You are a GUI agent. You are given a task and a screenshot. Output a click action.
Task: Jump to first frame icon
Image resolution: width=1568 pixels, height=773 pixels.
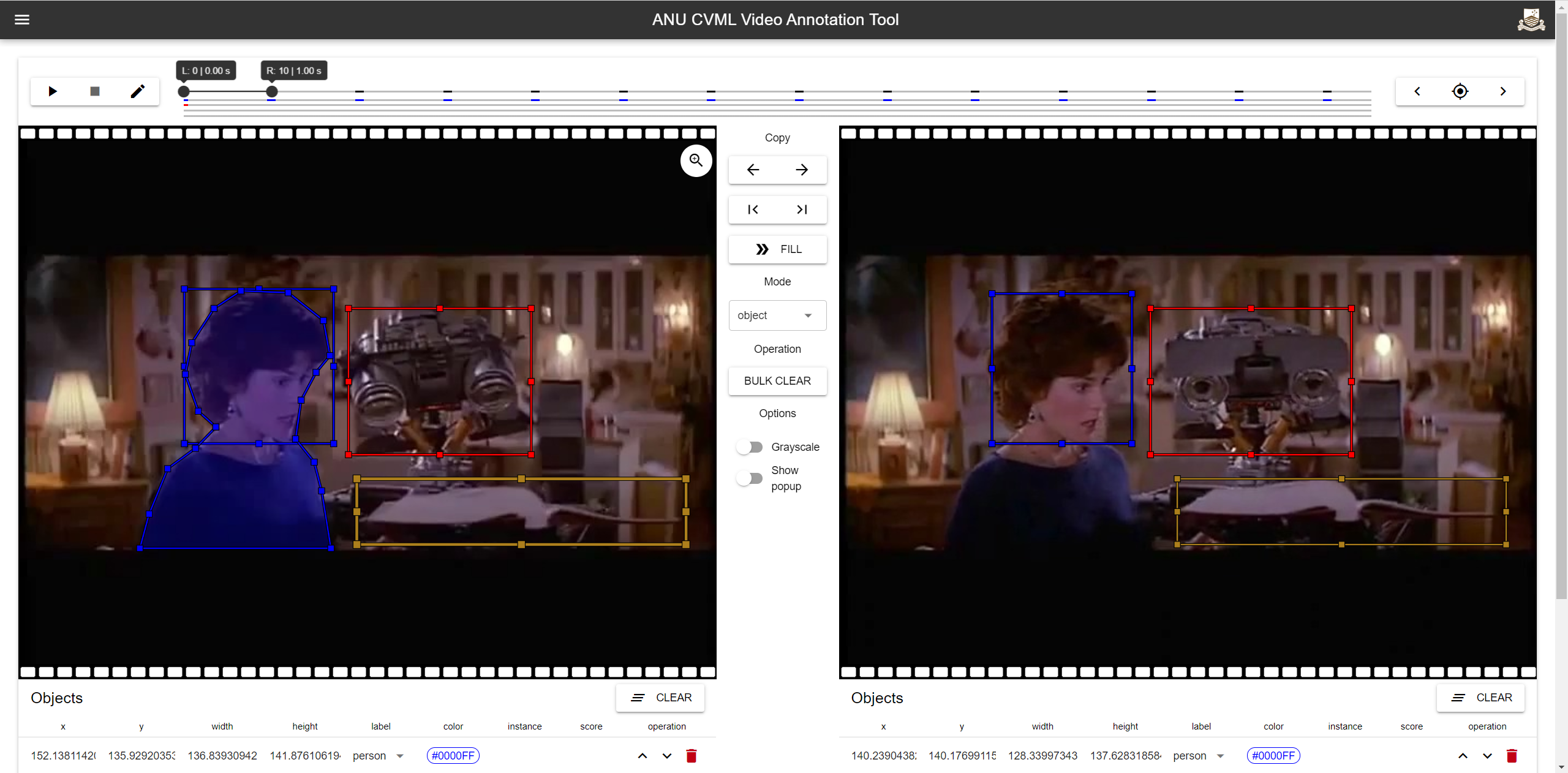(753, 209)
